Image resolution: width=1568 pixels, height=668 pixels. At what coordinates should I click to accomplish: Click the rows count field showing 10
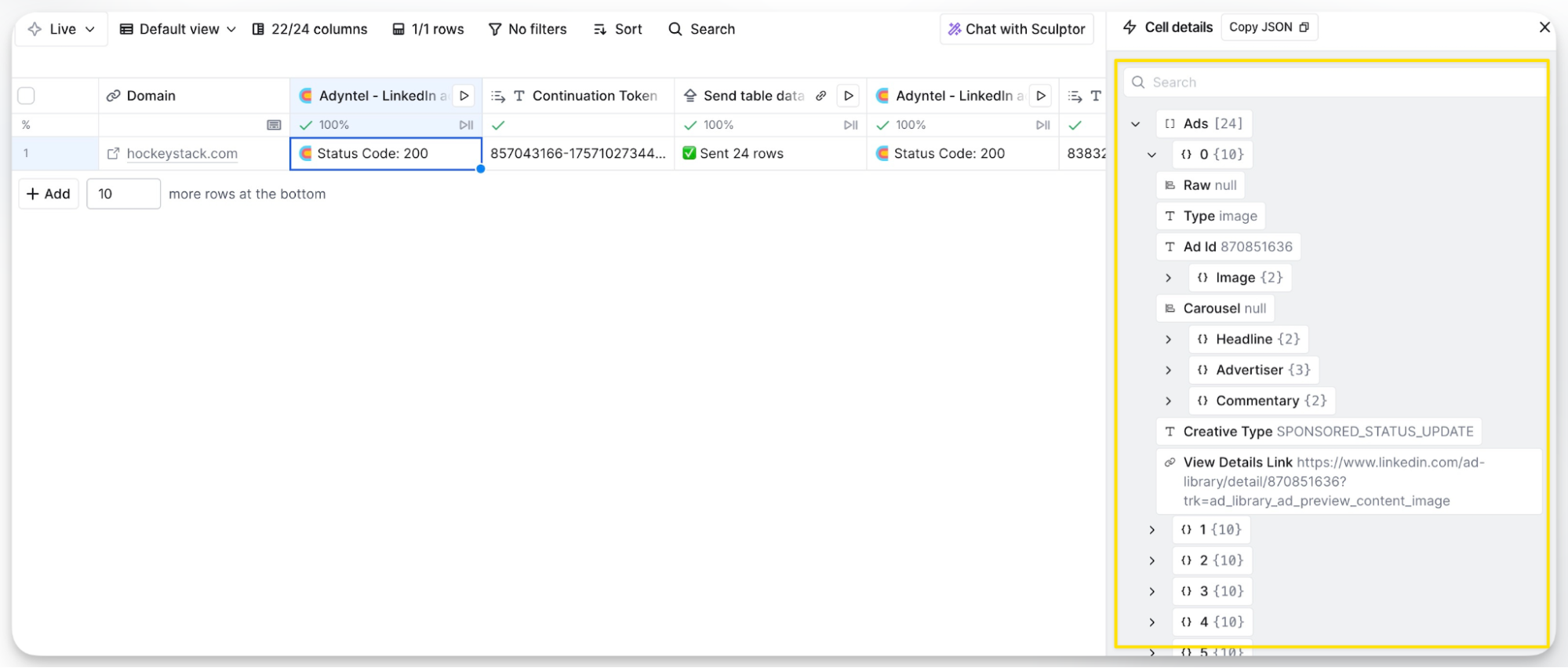click(x=123, y=194)
